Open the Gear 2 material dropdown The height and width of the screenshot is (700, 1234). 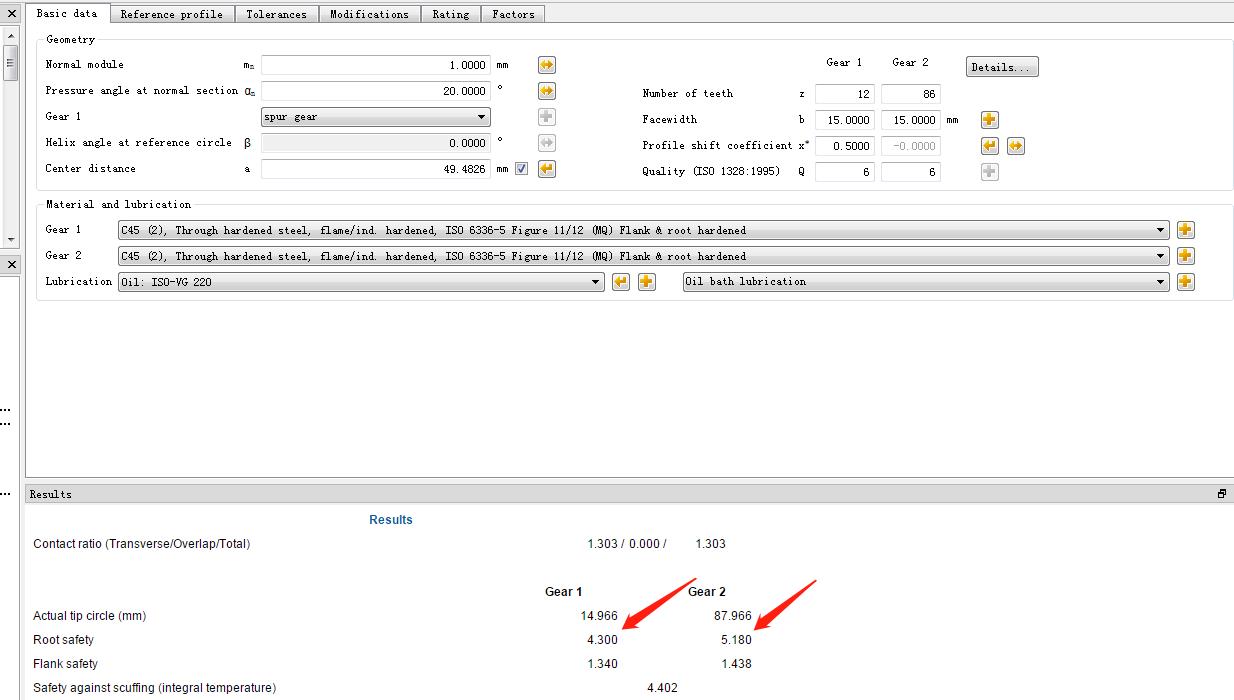click(643, 256)
